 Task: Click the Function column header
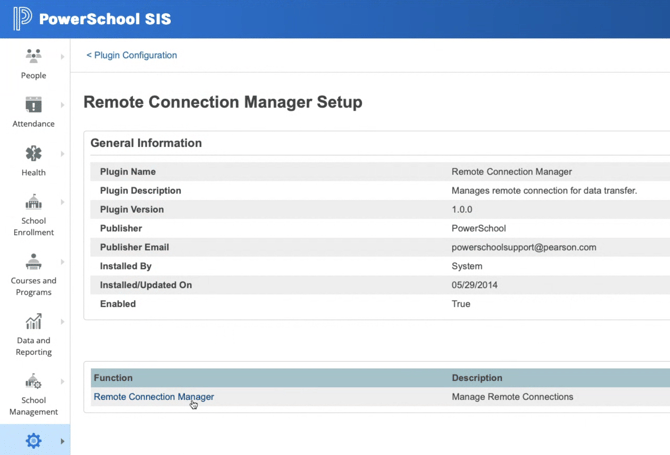pyautogui.click(x=113, y=378)
